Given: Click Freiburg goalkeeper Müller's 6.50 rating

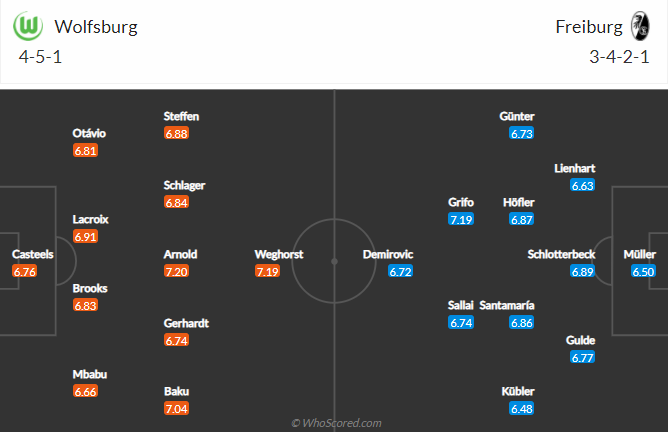Looking at the screenshot, I should [x=644, y=271].
